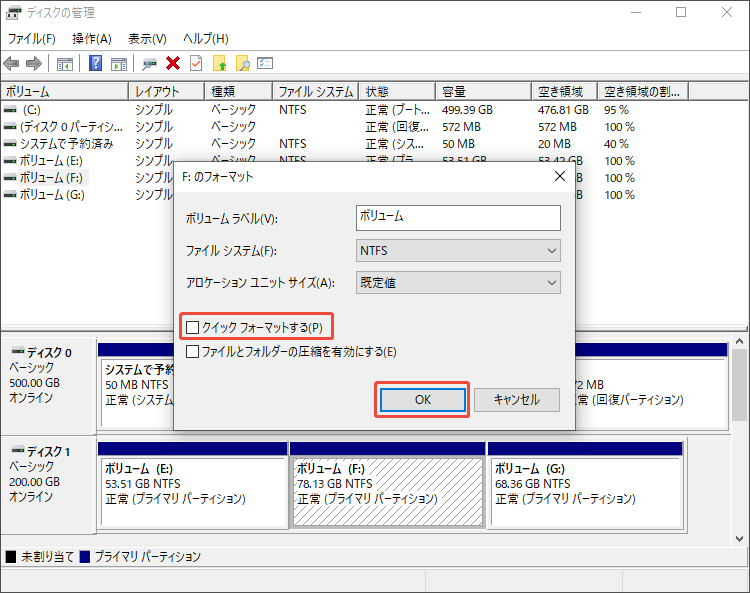This screenshot has height=593, width=750.
Task: Click OK in the format dialog
Action: pos(422,400)
